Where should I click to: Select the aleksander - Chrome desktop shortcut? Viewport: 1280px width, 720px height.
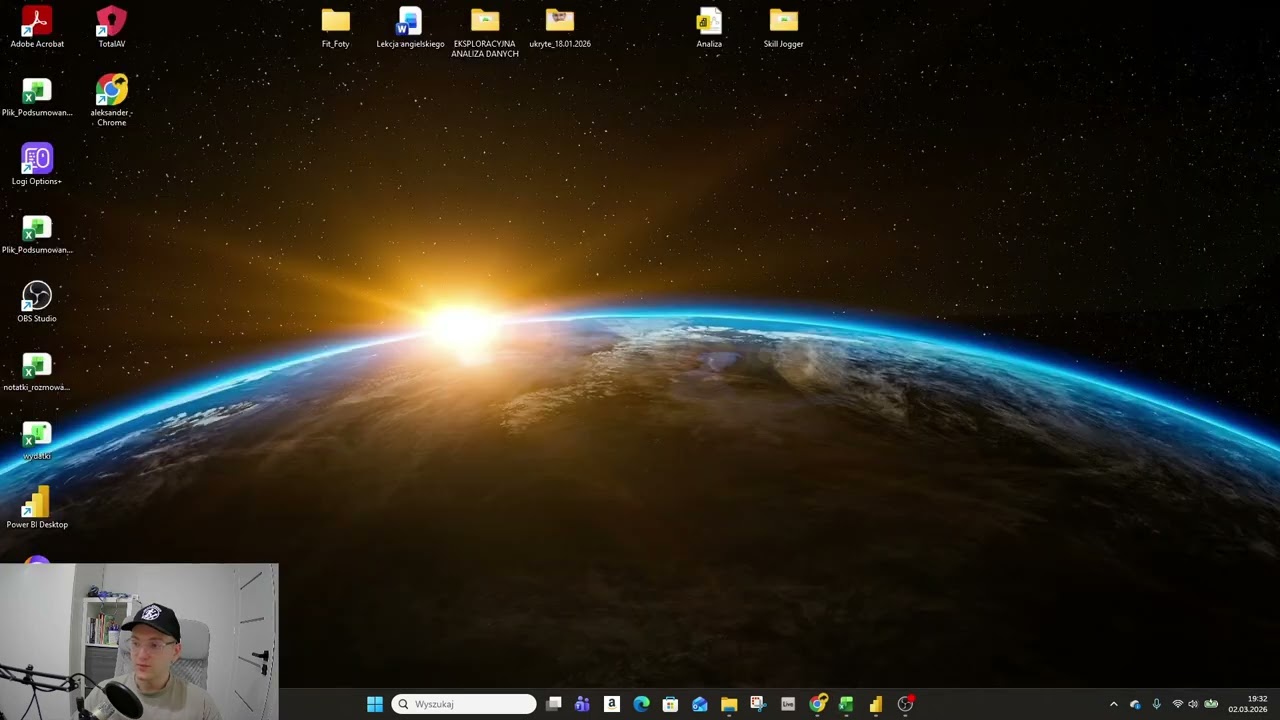pyautogui.click(x=111, y=100)
